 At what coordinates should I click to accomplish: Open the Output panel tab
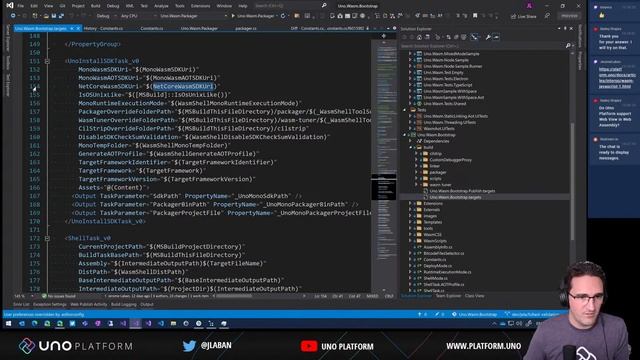pyautogui.click(x=147, y=304)
